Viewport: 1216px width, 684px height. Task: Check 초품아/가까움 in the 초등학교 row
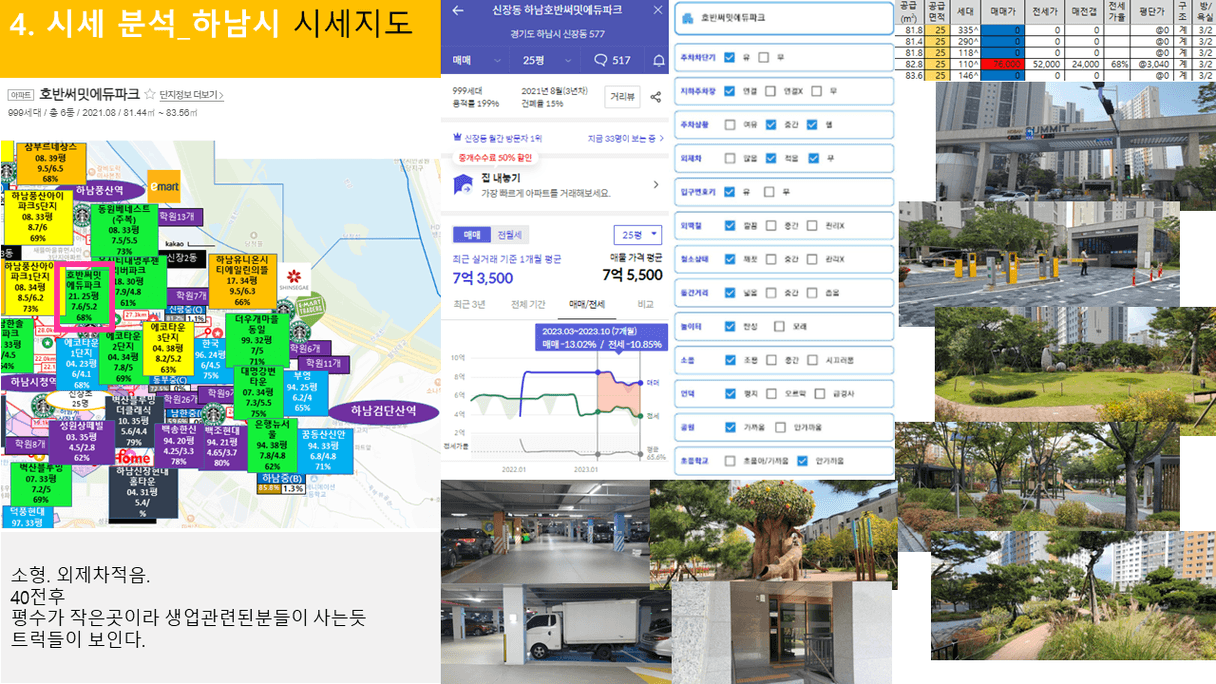pos(730,461)
